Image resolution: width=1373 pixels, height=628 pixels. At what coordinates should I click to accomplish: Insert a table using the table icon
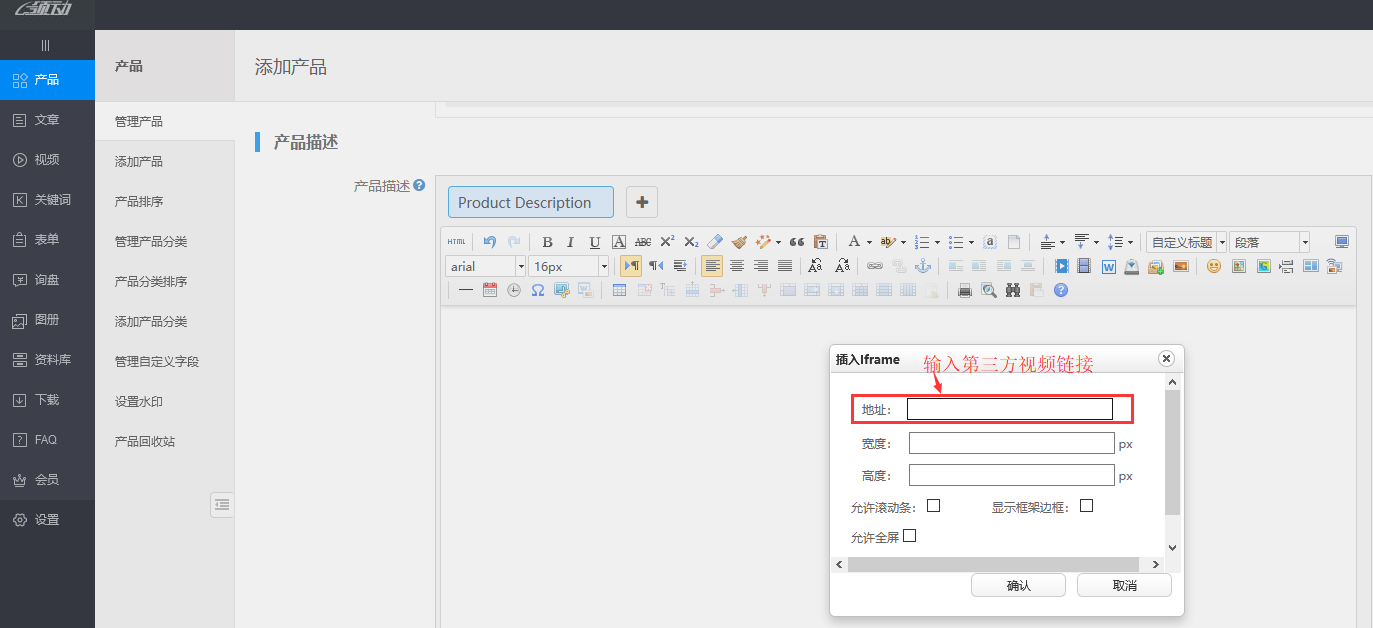(x=619, y=290)
